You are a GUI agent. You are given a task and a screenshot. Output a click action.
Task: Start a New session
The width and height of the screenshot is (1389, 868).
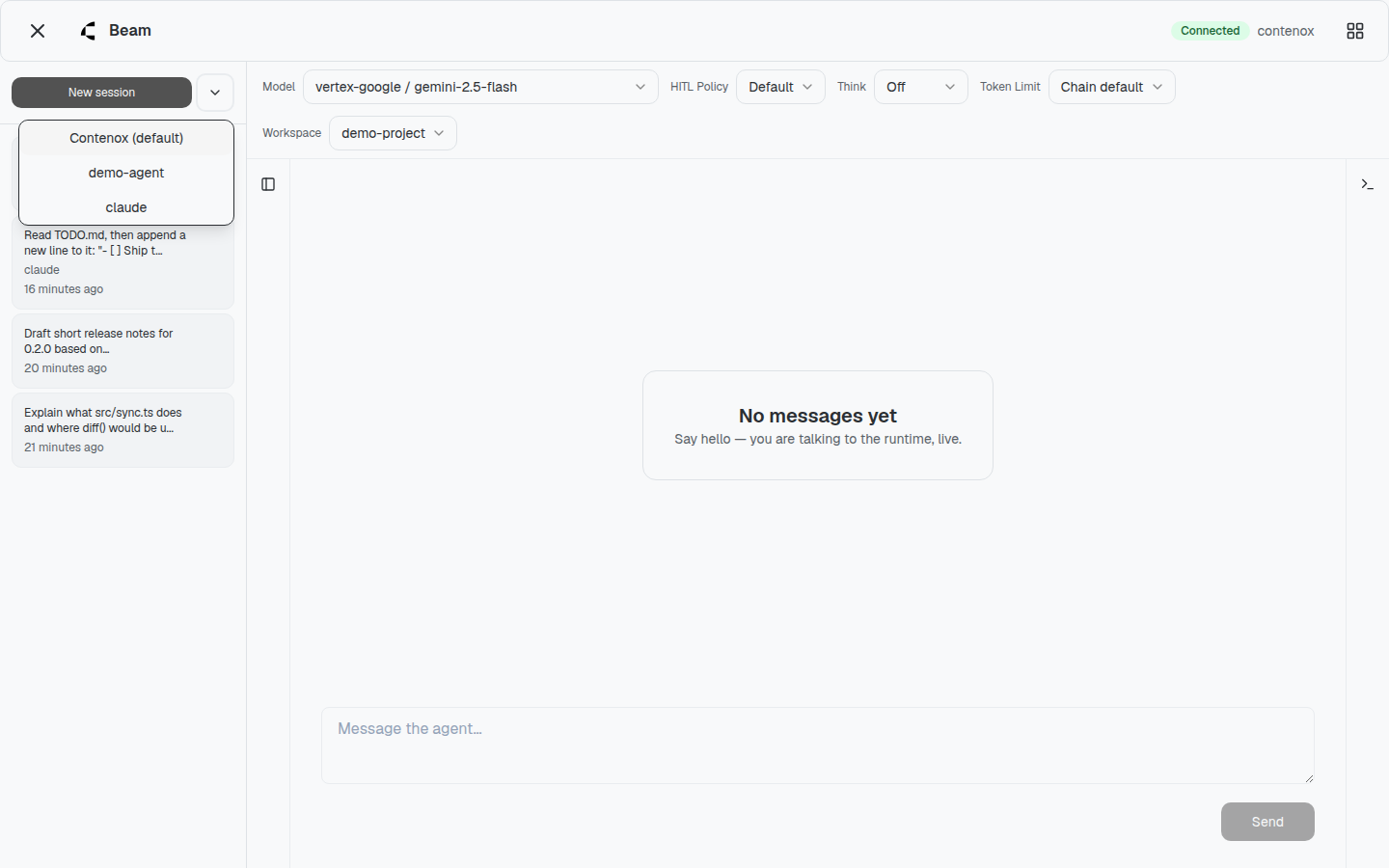tap(101, 93)
